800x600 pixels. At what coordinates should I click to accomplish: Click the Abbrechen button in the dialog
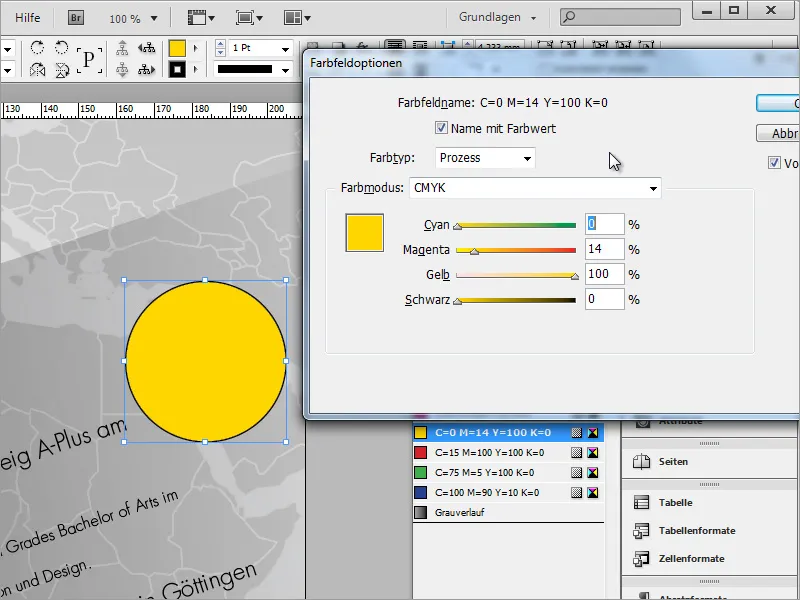click(x=778, y=133)
